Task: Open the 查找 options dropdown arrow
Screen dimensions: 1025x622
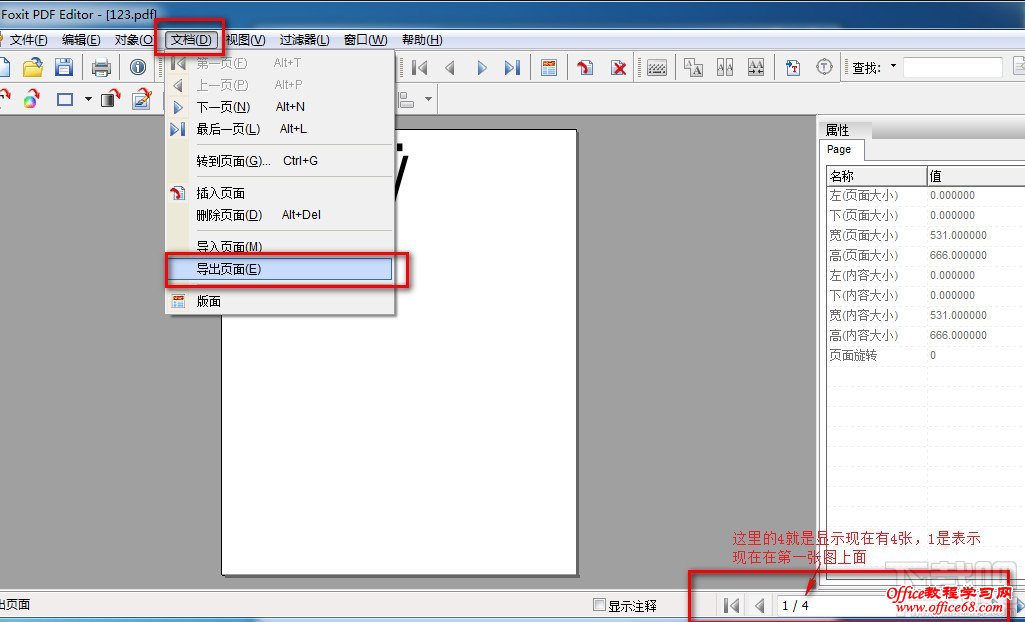Action: pyautogui.click(x=893, y=67)
